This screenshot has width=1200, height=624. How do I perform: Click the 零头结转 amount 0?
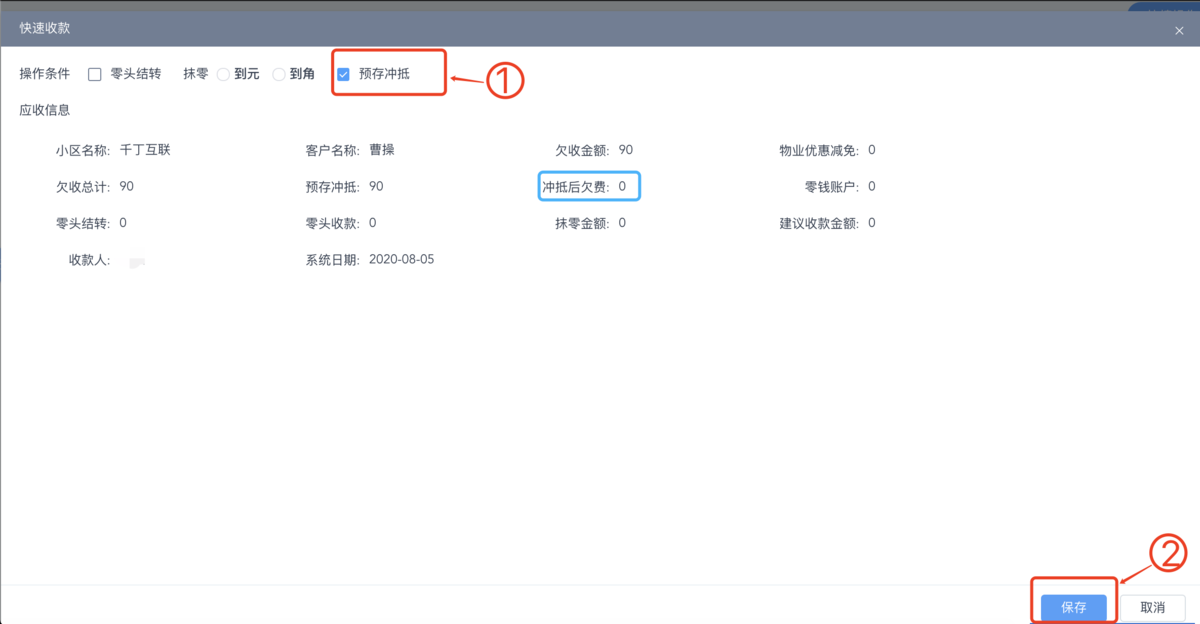pyautogui.click(x=123, y=223)
